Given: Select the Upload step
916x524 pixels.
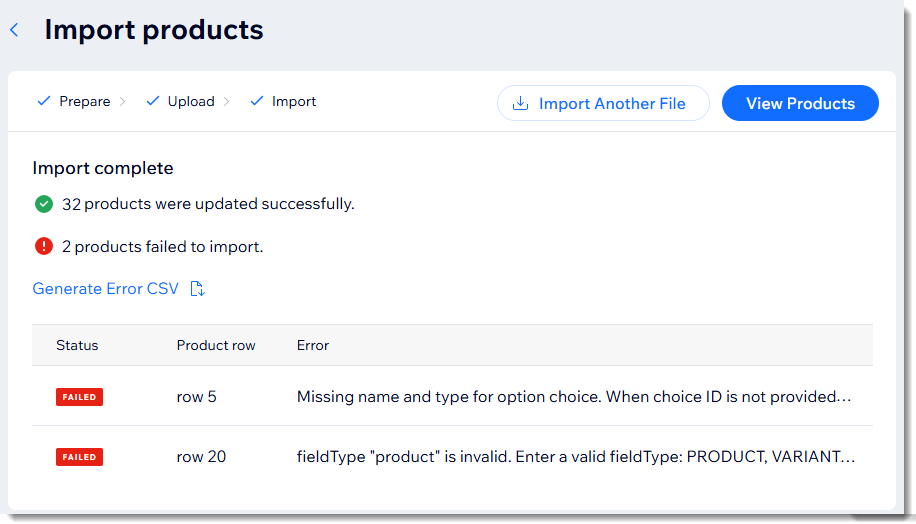Looking at the screenshot, I should [191, 101].
